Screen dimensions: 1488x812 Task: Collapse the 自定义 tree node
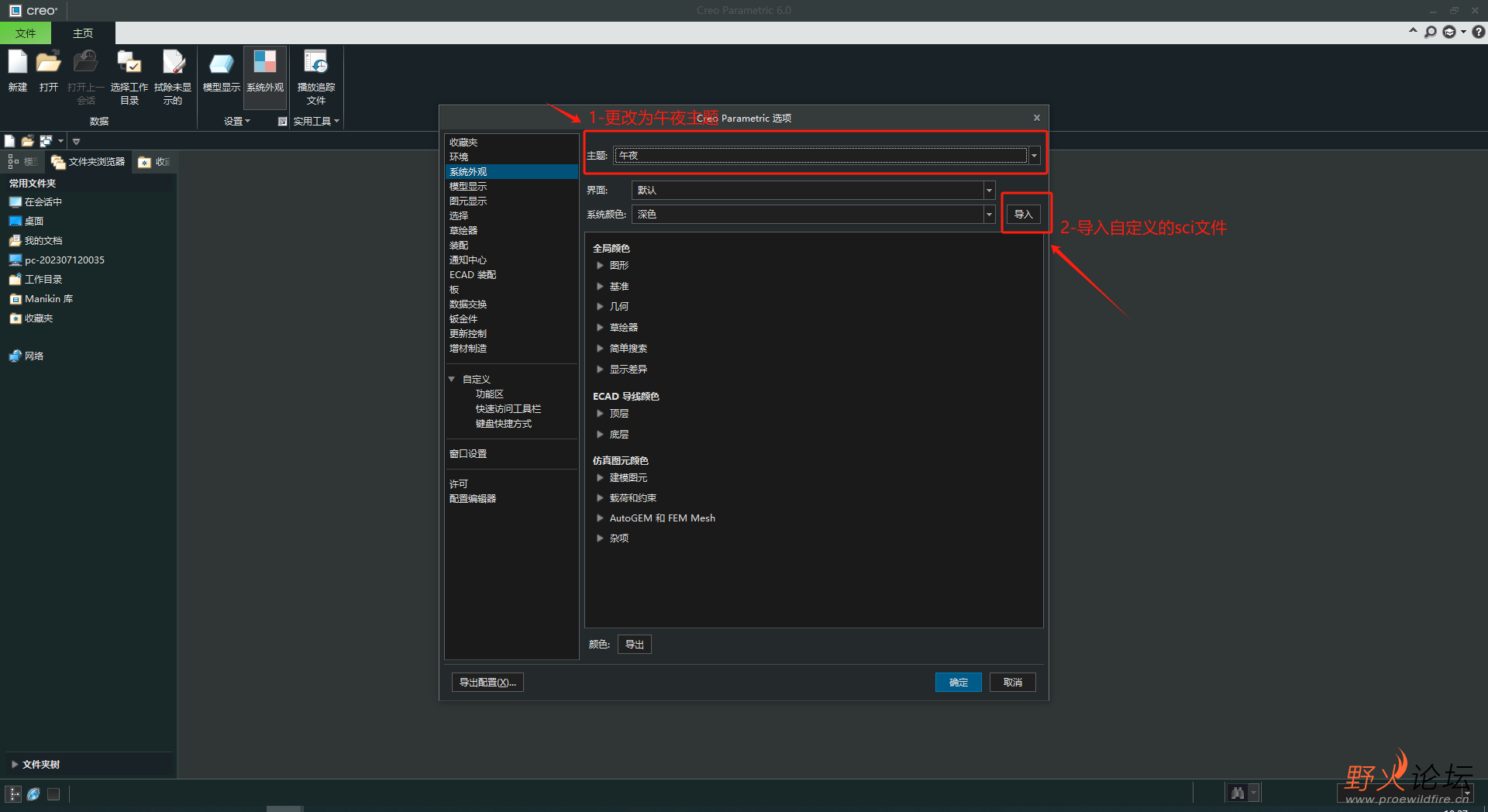click(452, 380)
